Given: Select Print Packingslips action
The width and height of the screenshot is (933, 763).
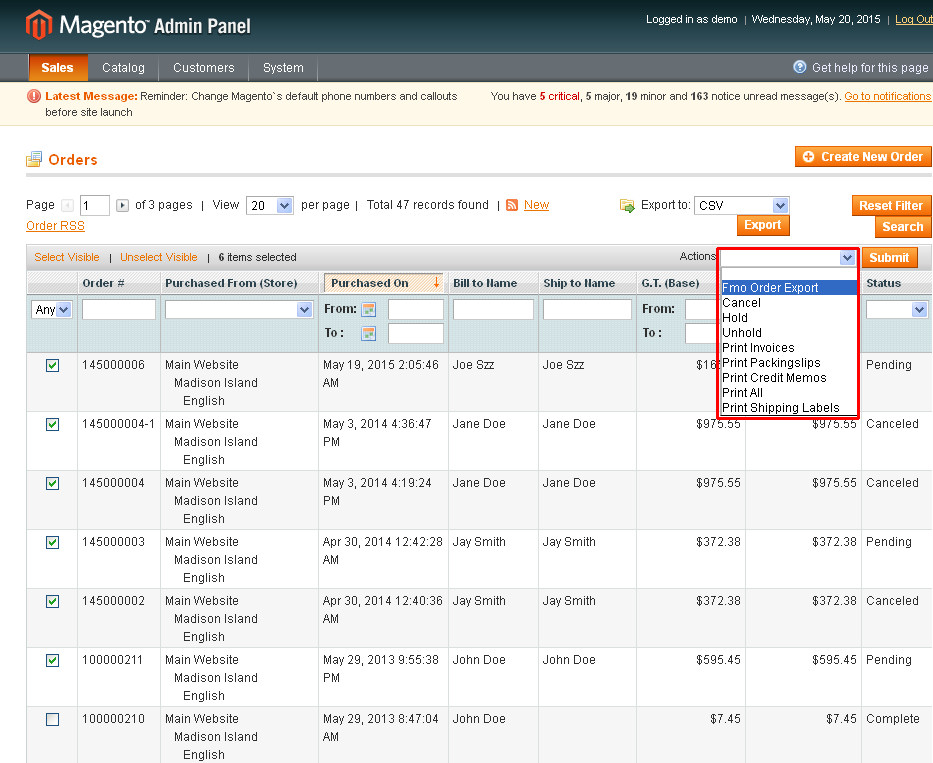Looking at the screenshot, I should coord(788,362).
